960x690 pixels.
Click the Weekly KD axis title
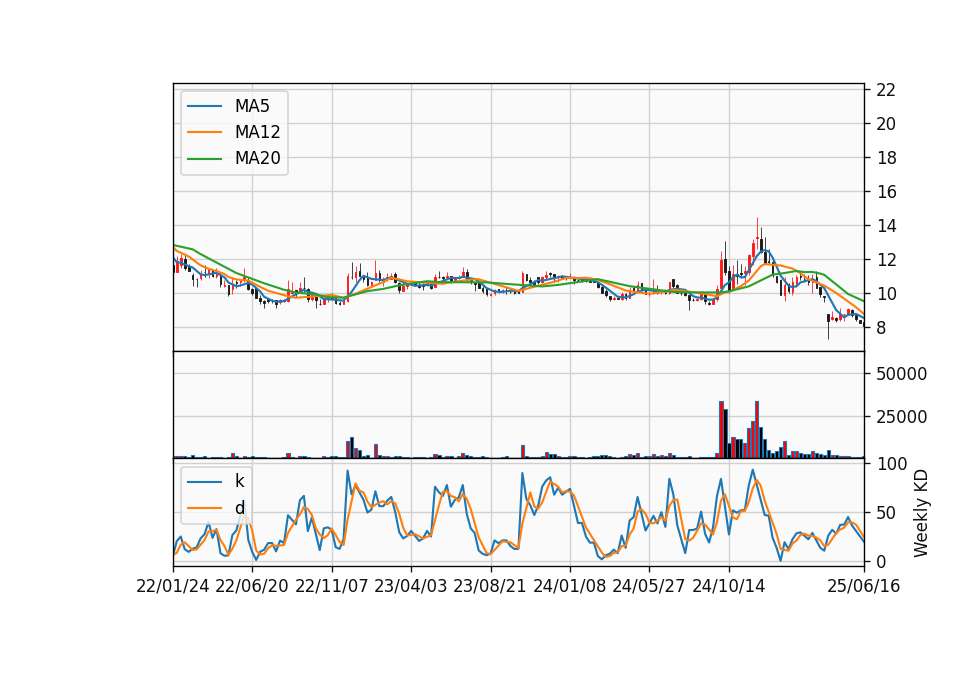[921, 514]
